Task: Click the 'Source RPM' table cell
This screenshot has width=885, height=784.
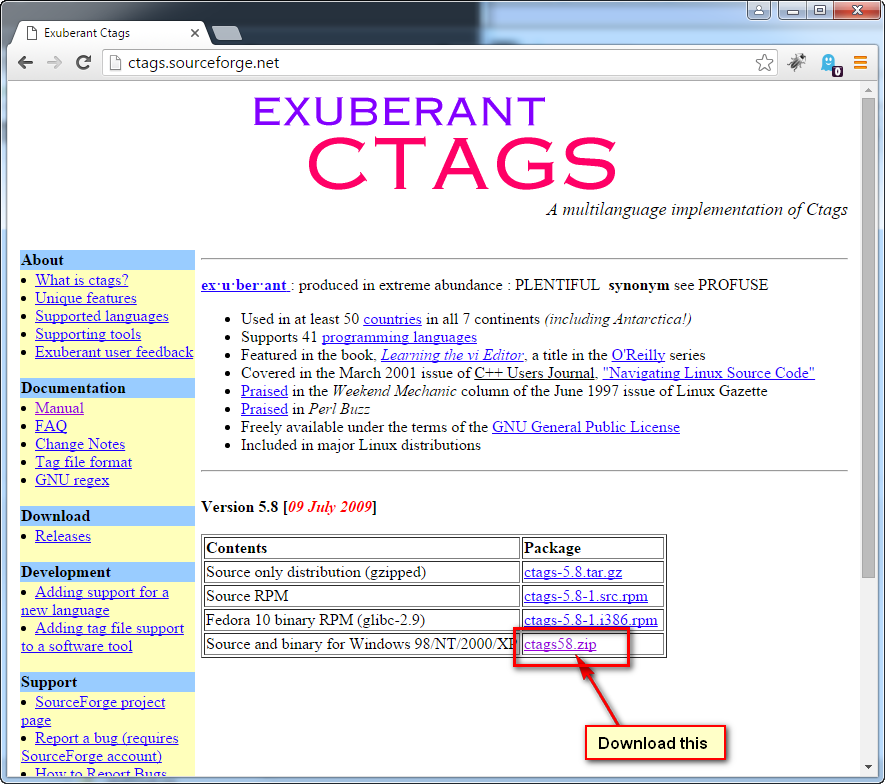Action: click(x=361, y=597)
